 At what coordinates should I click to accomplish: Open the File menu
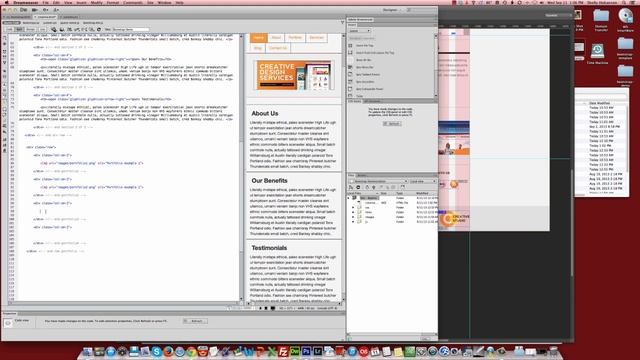[x=45, y=2]
